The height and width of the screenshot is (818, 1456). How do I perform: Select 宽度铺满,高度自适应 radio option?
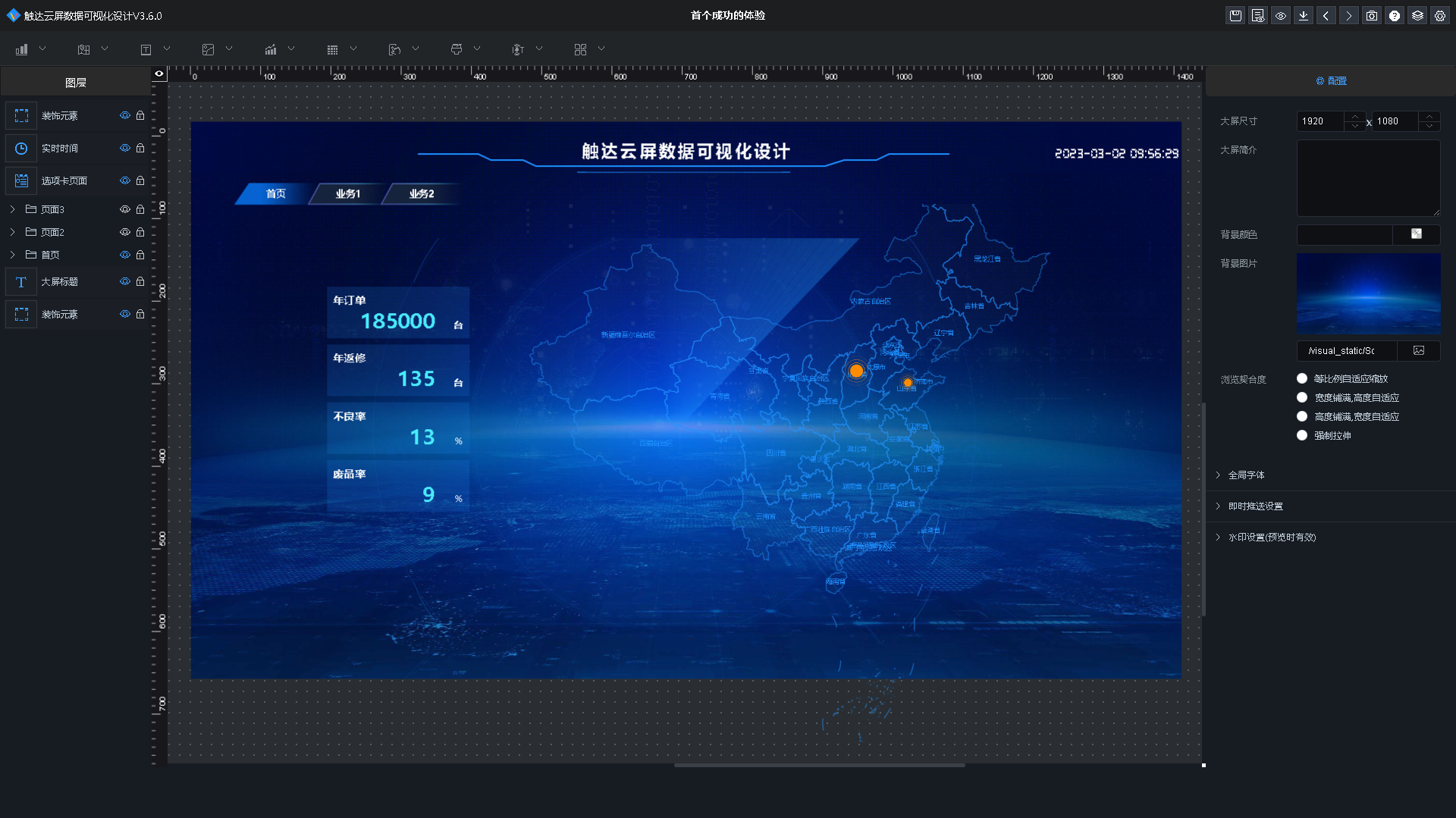1302,397
